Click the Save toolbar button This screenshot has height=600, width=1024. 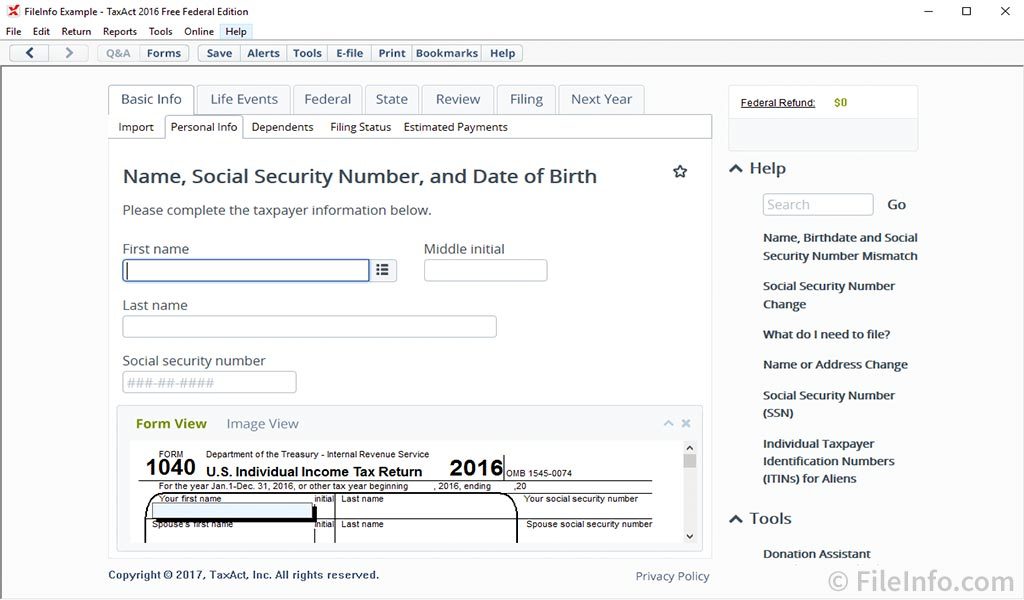pos(219,53)
